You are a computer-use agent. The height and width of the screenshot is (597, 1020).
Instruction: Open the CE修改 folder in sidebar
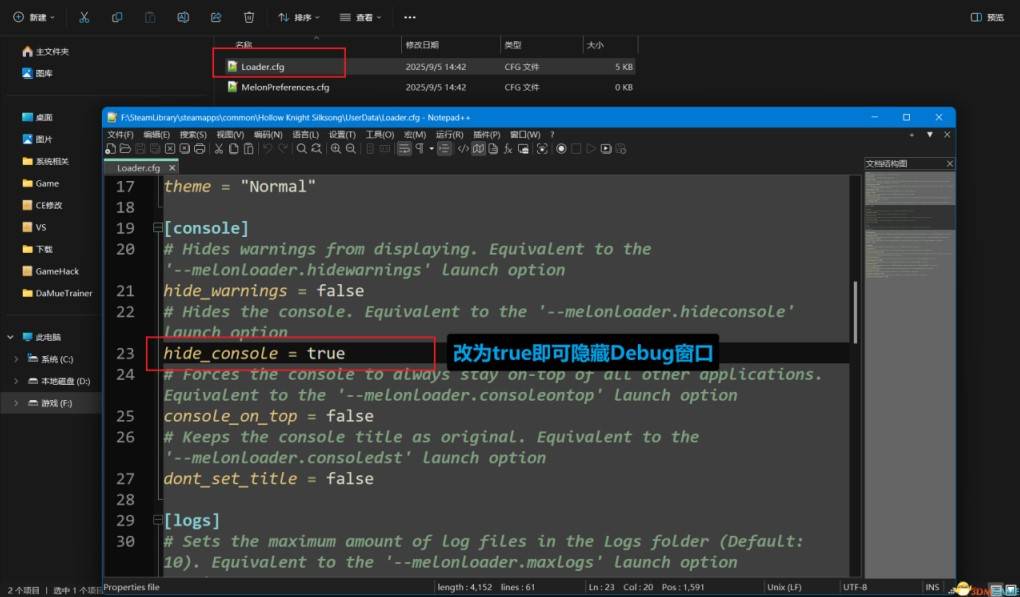[x=42, y=206]
